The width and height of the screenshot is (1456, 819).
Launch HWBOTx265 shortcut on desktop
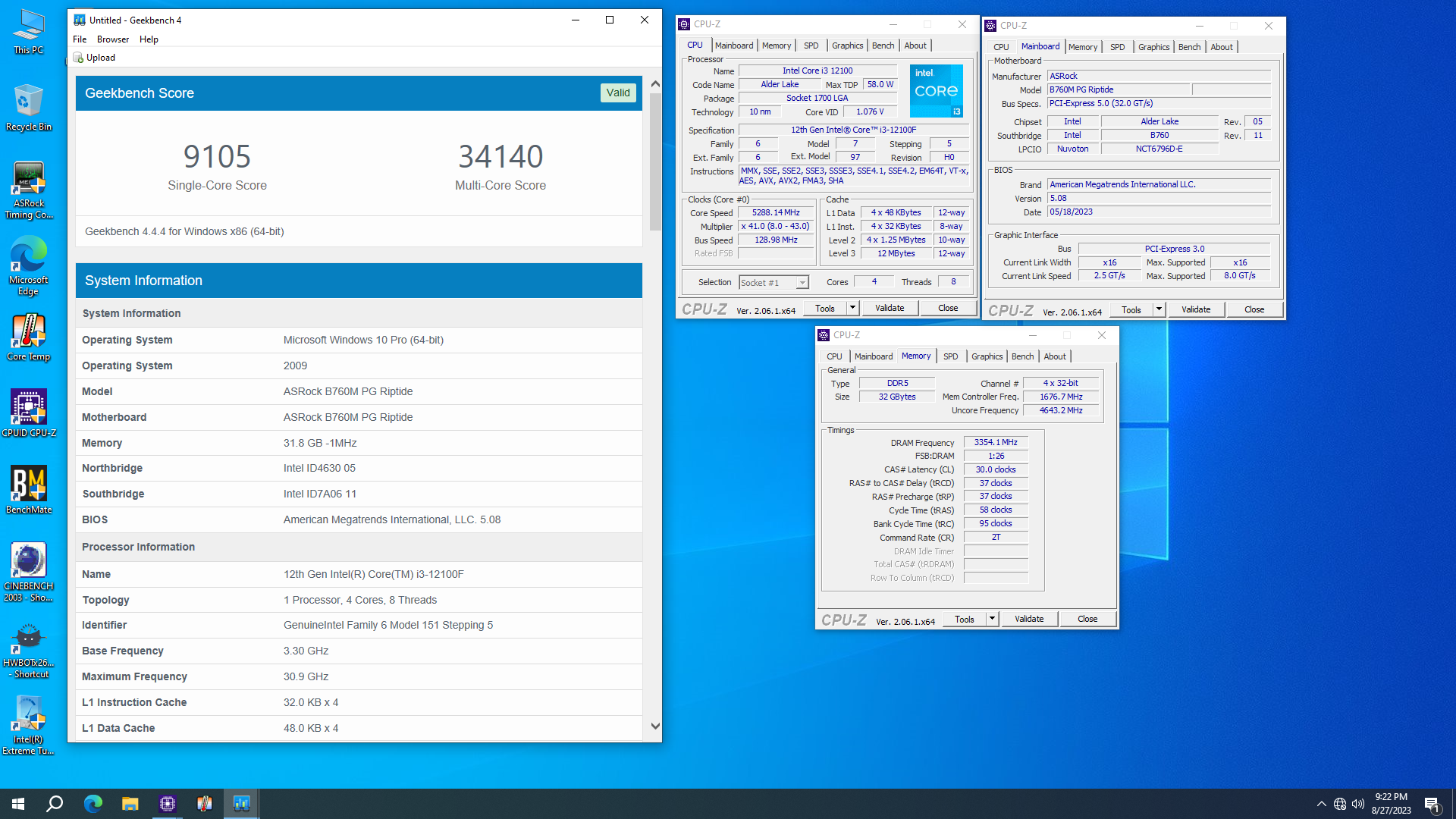29,651
